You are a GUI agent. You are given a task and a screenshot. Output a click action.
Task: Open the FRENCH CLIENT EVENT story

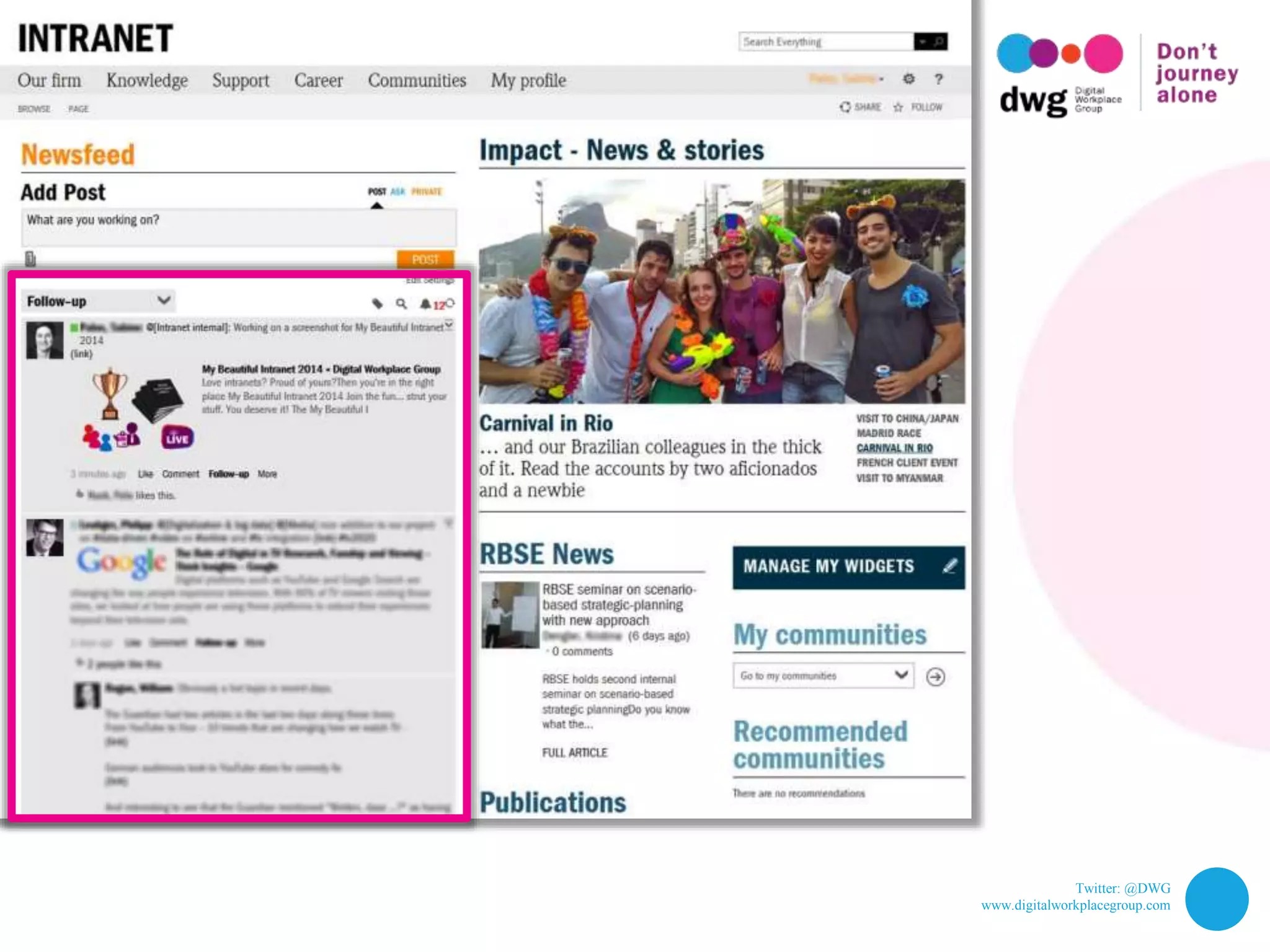pos(907,463)
